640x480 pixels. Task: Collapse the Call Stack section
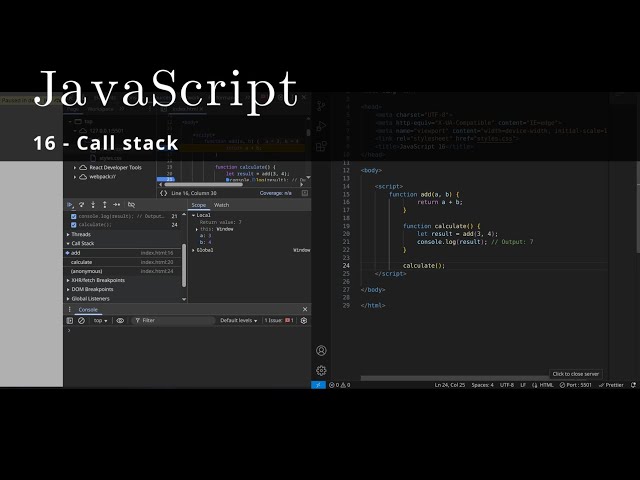click(80, 243)
